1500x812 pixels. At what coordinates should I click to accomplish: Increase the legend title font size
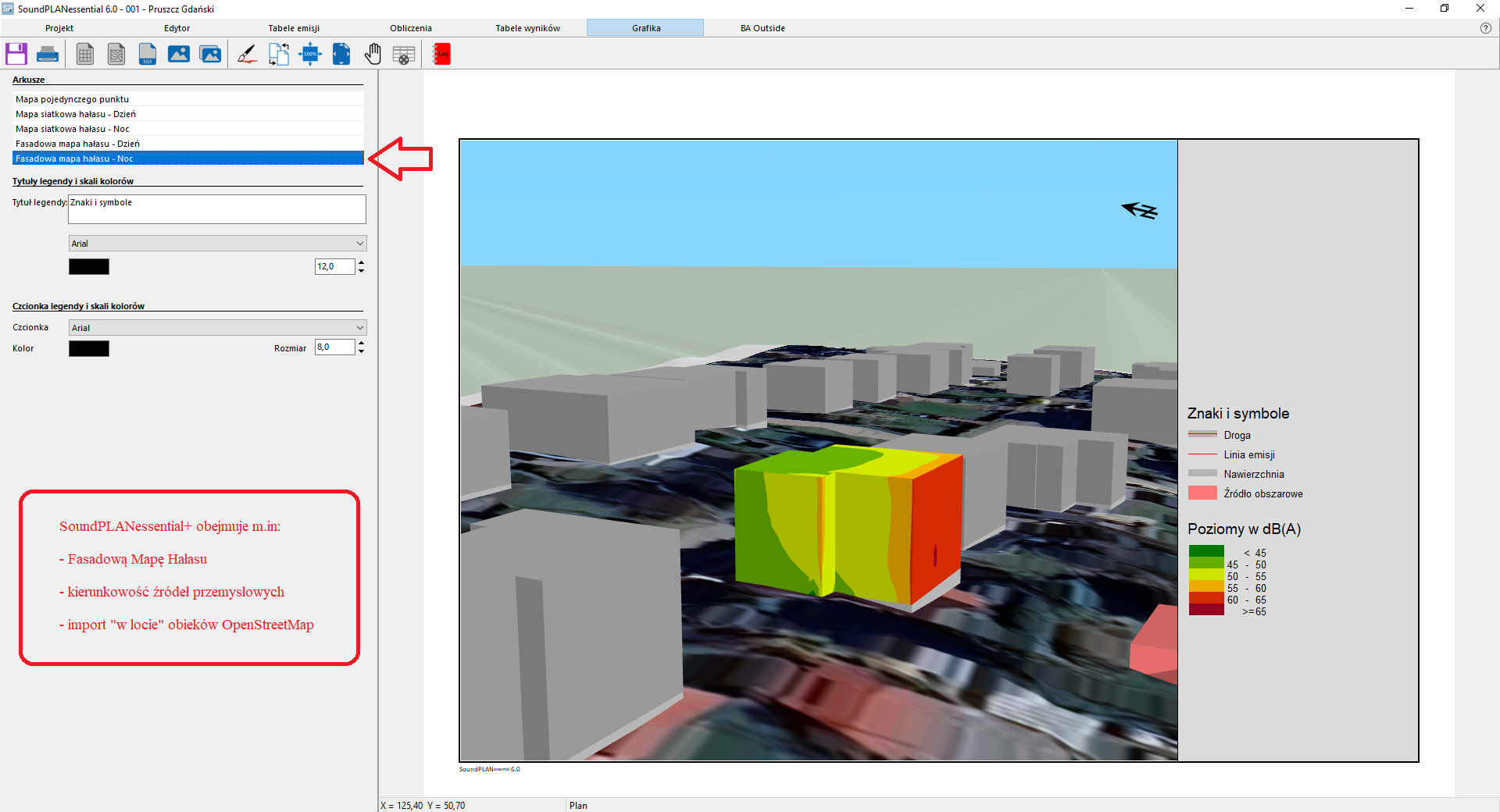pos(361,263)
